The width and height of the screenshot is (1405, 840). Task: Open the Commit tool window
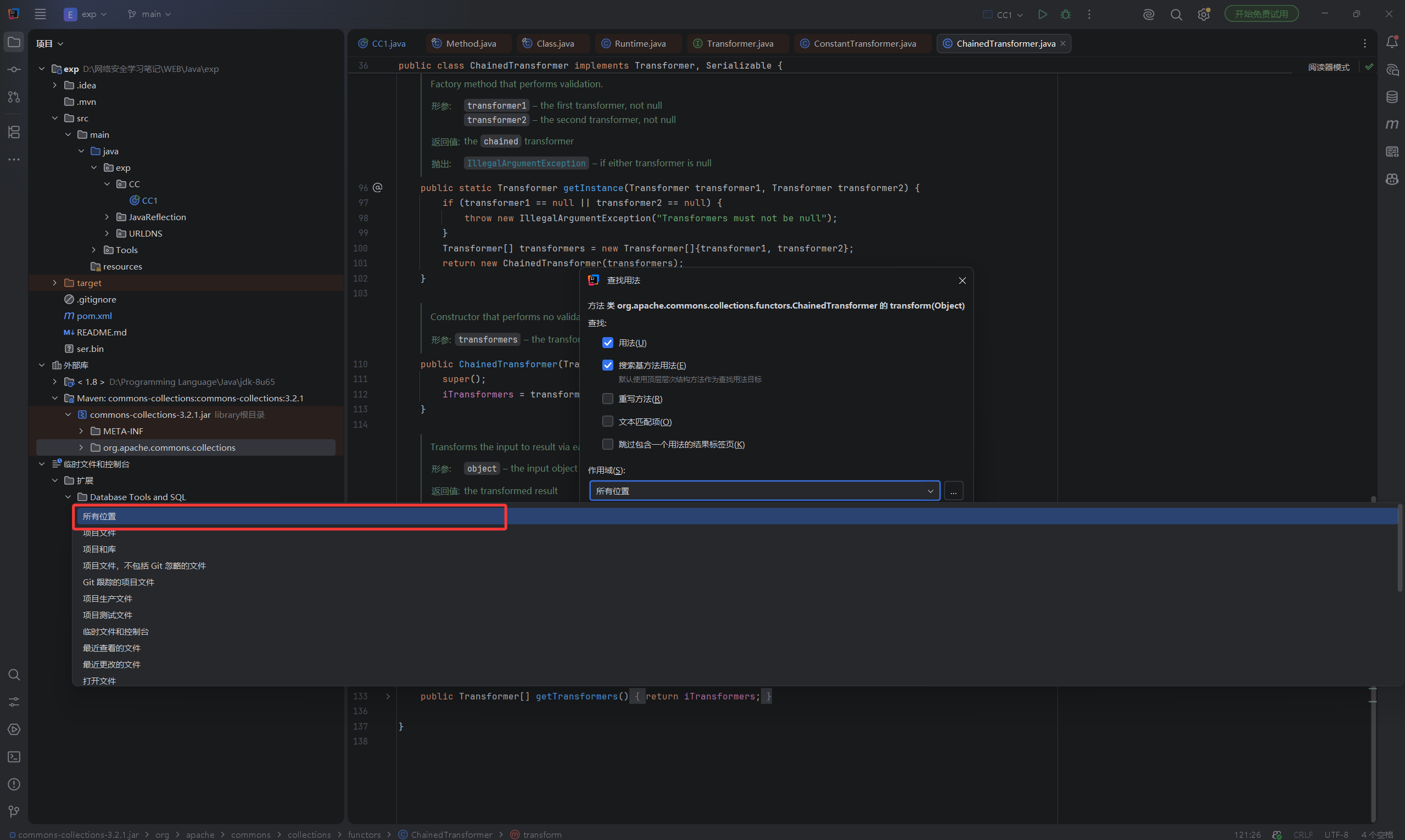click(x=14, y=70)
